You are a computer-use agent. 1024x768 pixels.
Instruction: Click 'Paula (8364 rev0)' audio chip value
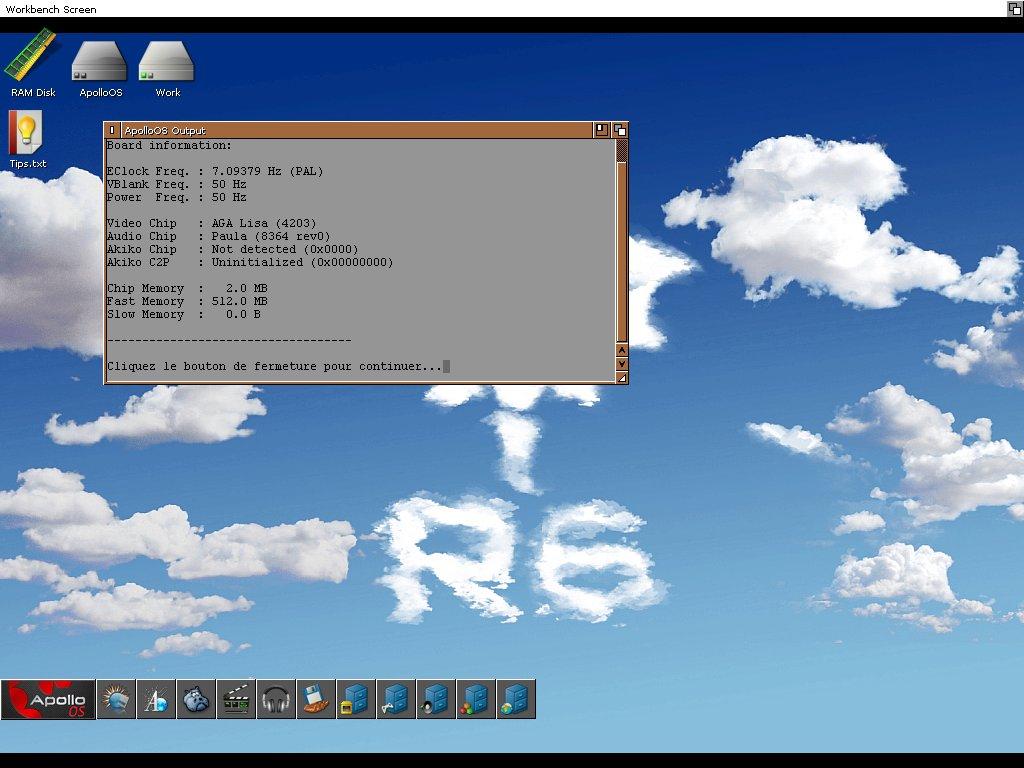[271, 236]
